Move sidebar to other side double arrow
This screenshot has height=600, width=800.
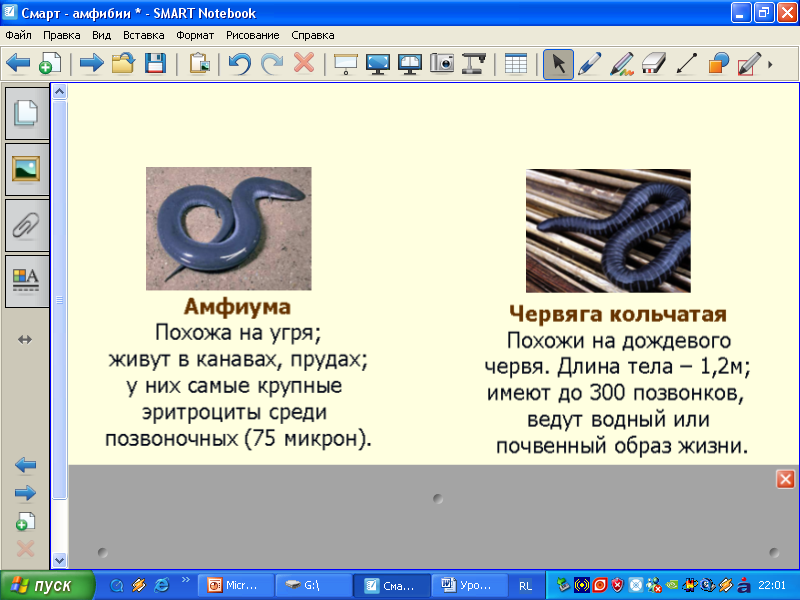[x=25, y=339]
